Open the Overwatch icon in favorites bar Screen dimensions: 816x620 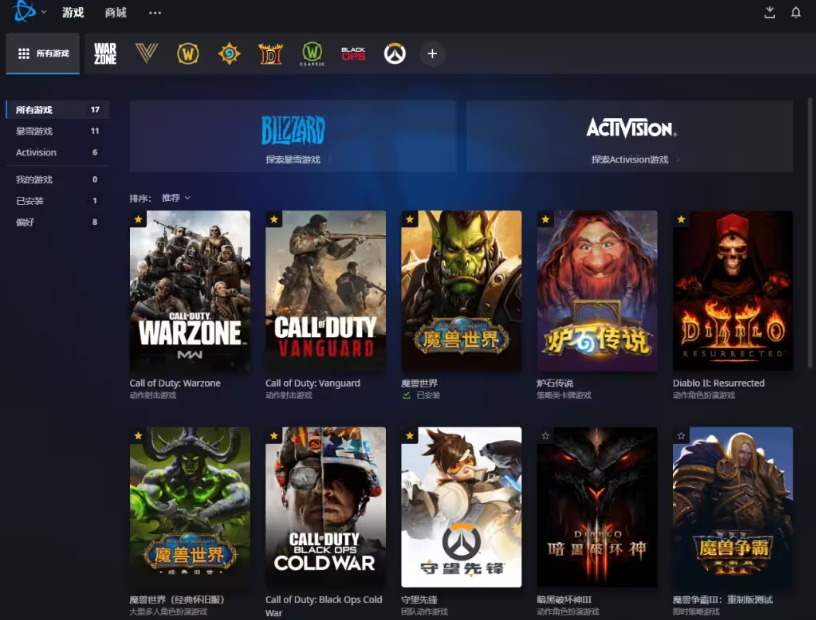[x=394, y=53]
